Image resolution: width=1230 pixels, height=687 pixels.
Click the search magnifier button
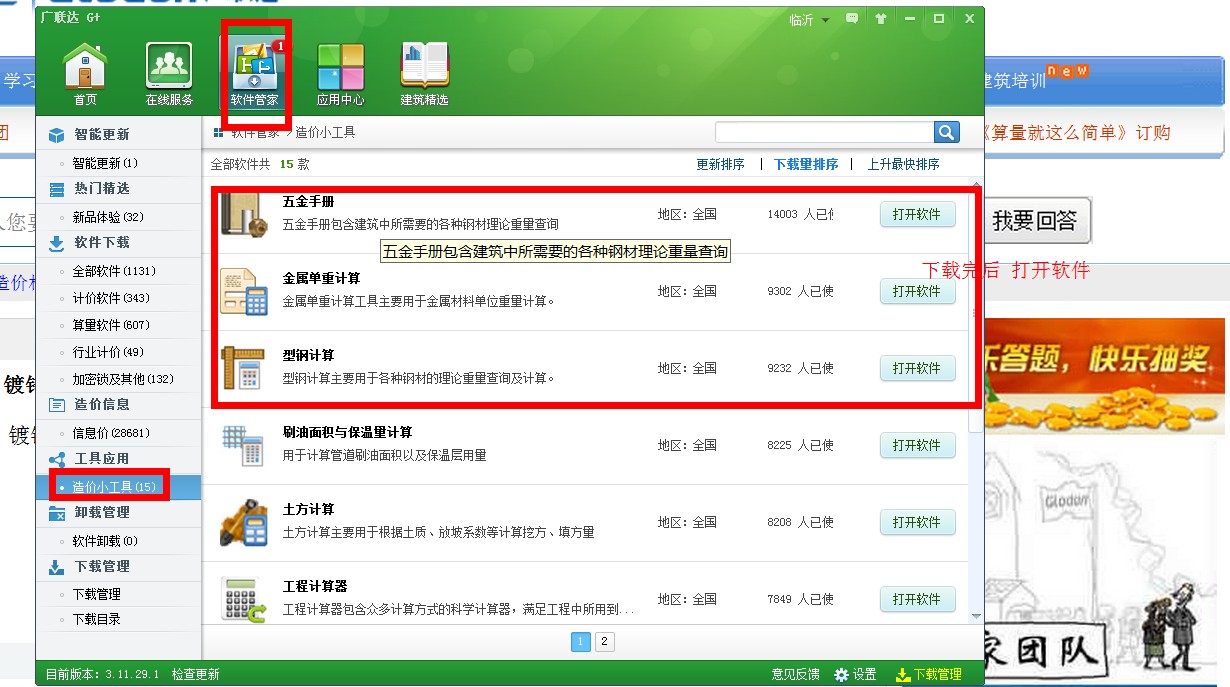(x=947, y=132)
